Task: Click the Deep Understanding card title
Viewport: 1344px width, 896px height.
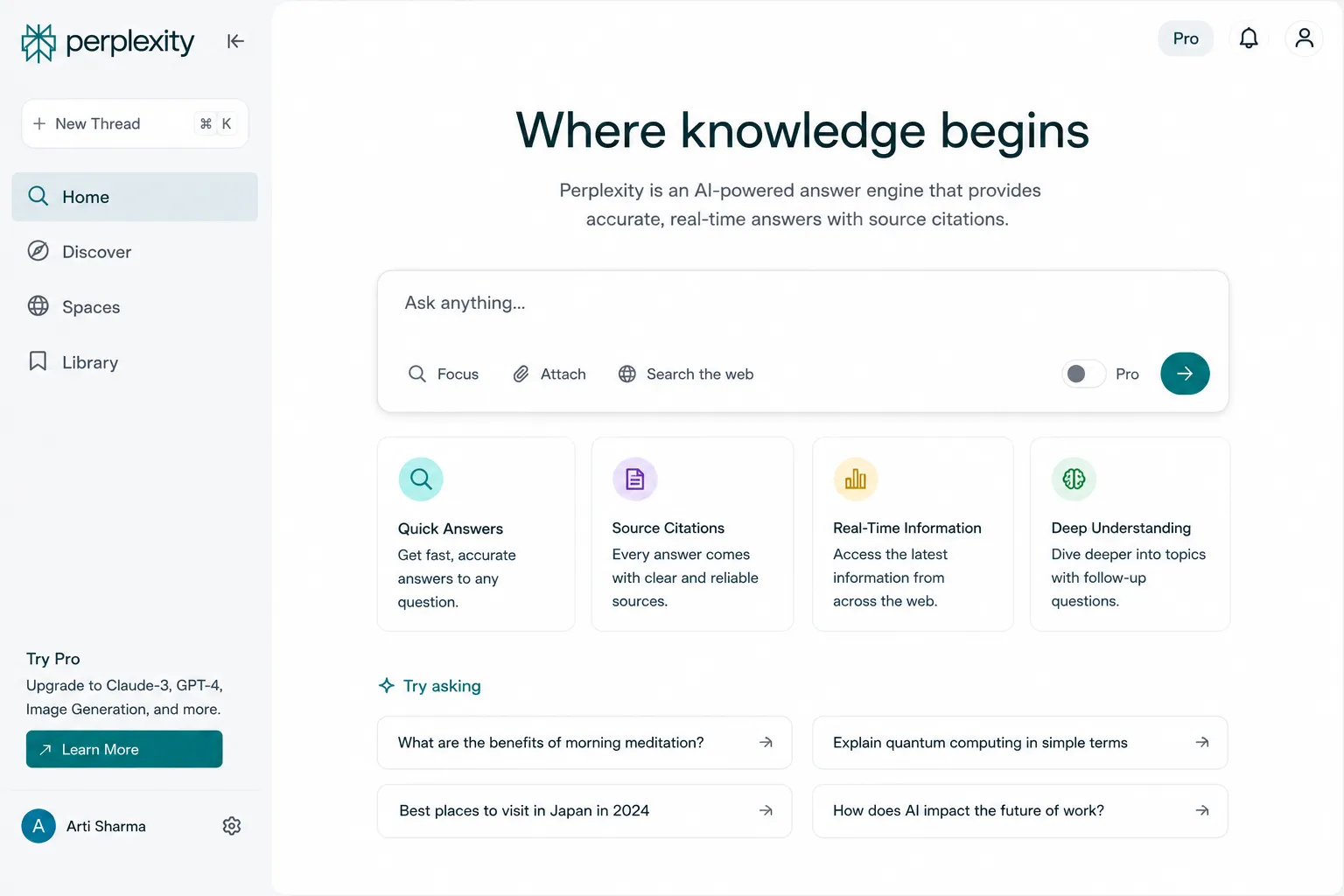Action: click(1121, 528)
